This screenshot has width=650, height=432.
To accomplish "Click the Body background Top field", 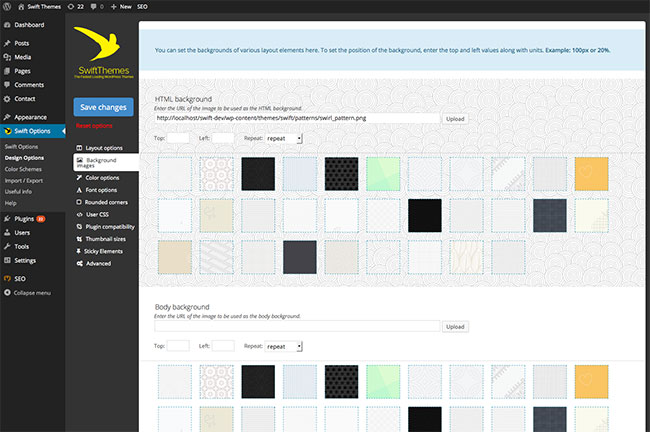I will (x=178, y=346).
